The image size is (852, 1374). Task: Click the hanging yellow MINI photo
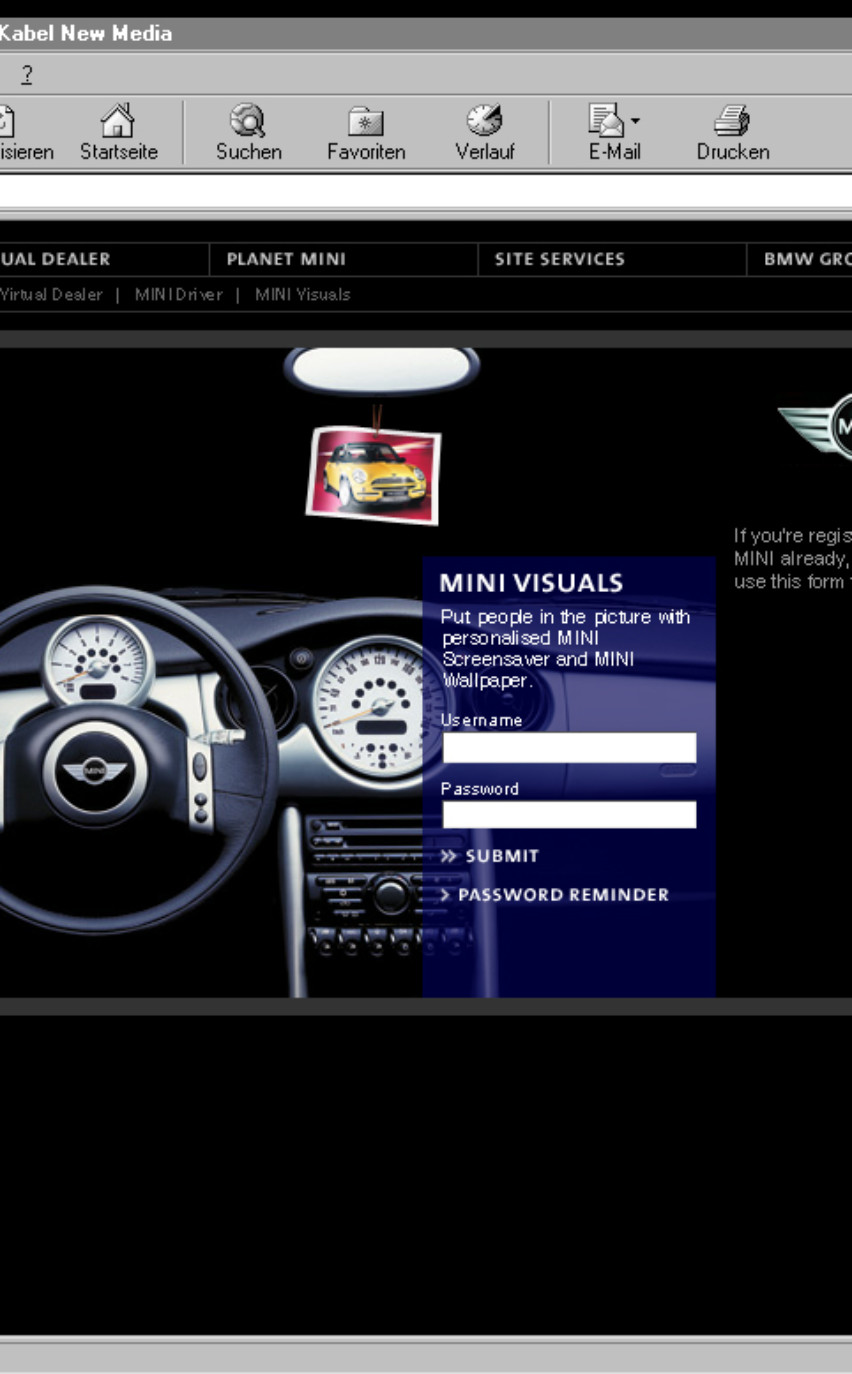coord(373,475)
